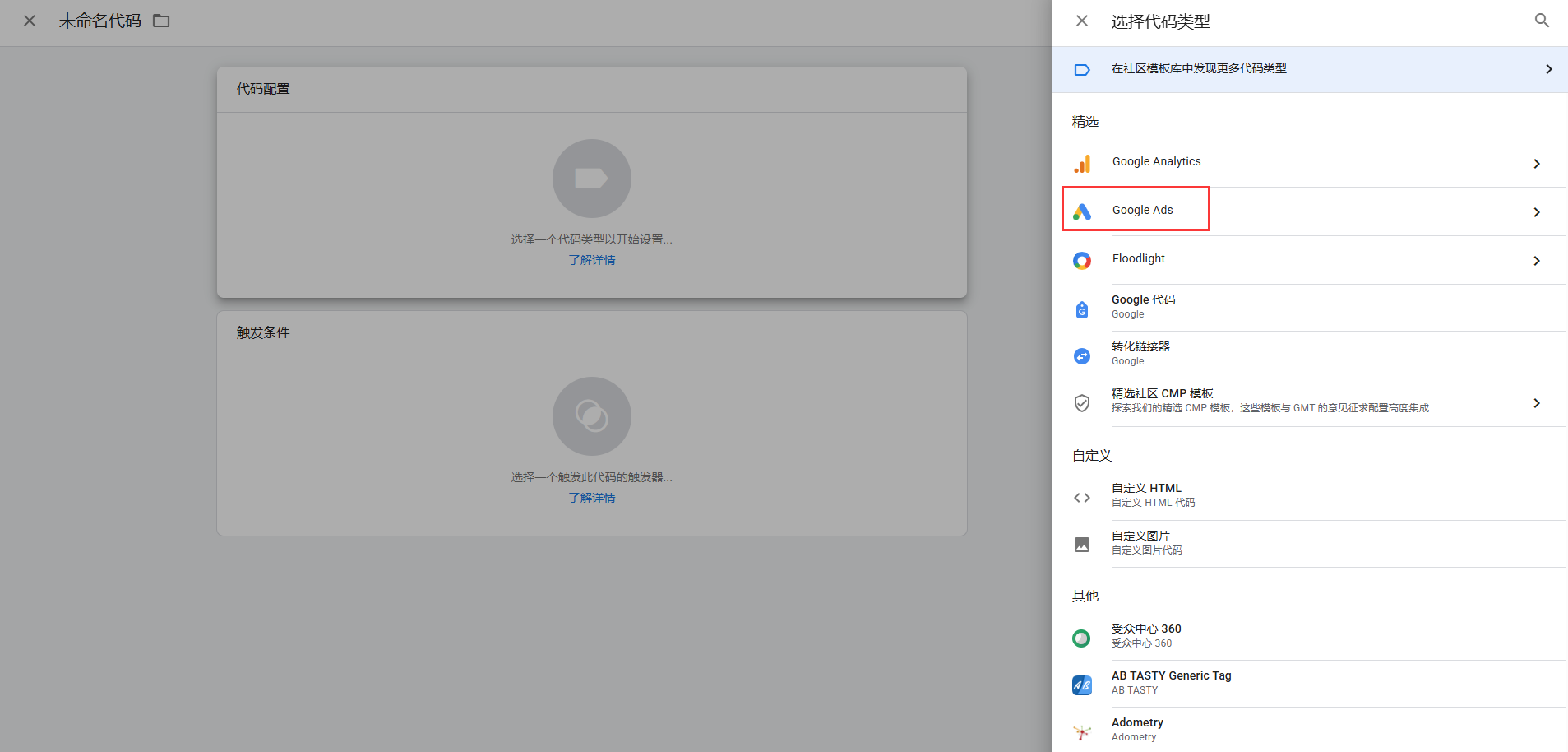Select Google Analytics tag type
1568x752 pixels.
(1310, 163)
